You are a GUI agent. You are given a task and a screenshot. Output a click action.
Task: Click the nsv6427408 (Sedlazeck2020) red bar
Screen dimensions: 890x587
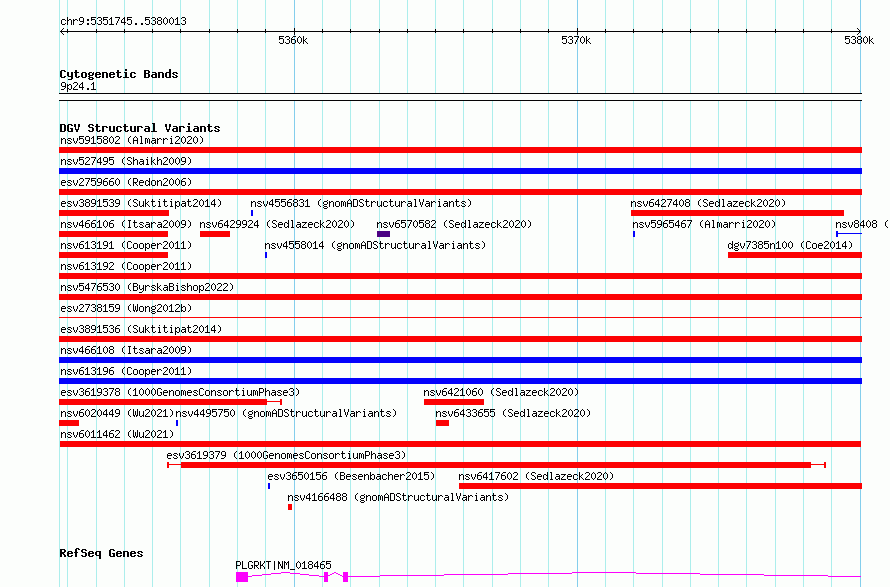click(737, 213)
